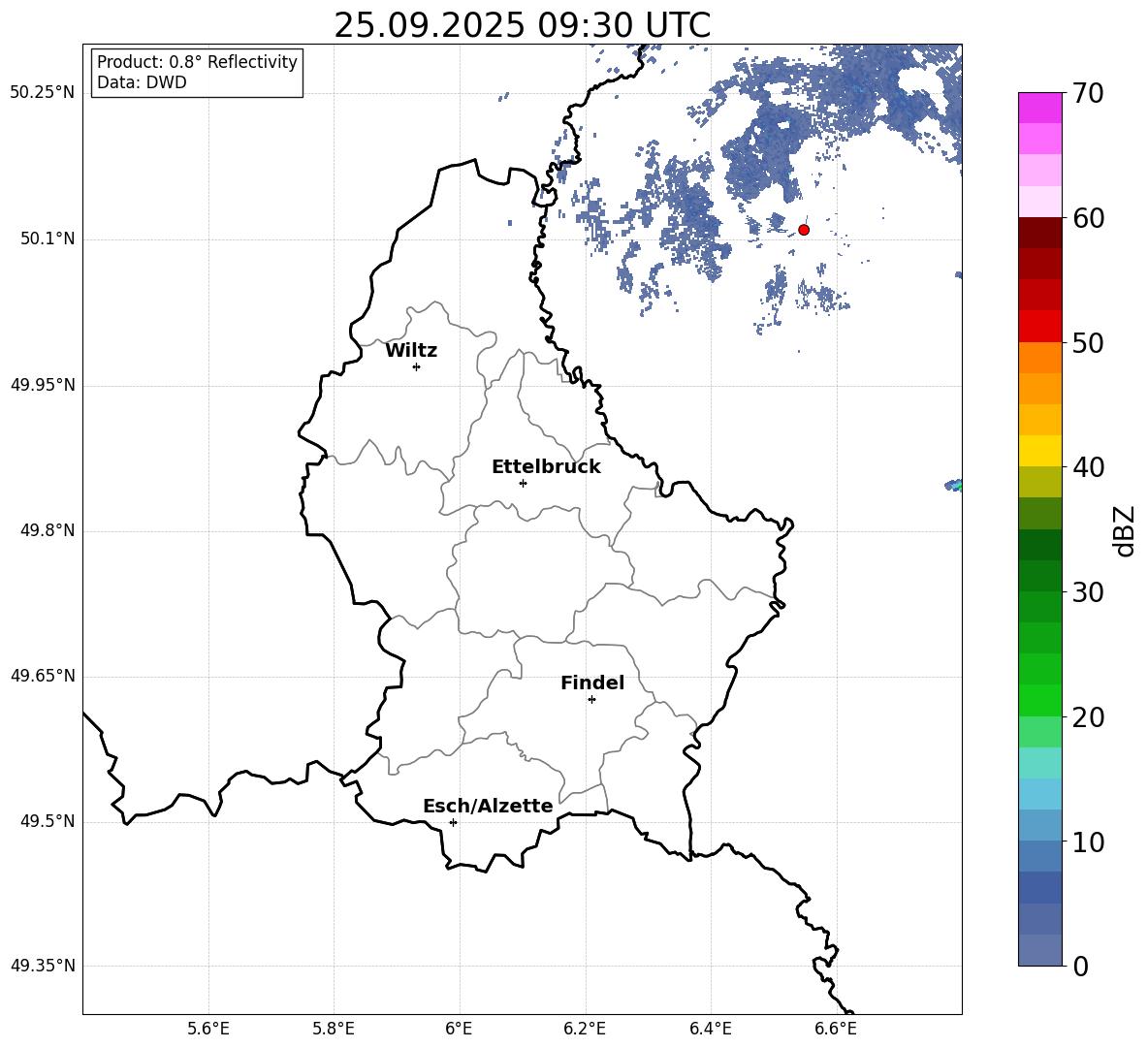Select the Ettelbruck station label
This screenshot has width=1148, height=1048.
(x=546, y=467)
